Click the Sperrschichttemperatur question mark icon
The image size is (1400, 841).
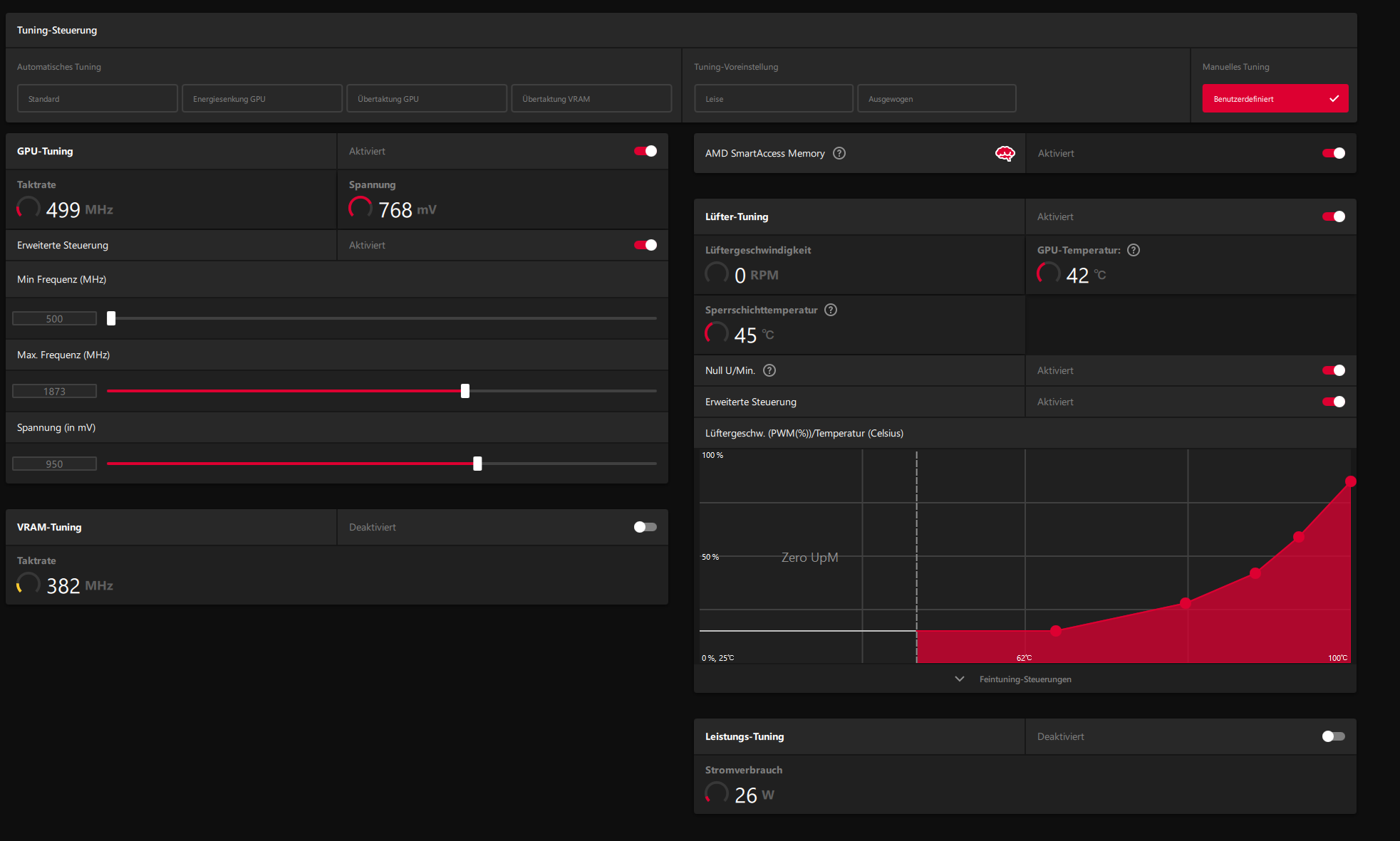[831, 310]
